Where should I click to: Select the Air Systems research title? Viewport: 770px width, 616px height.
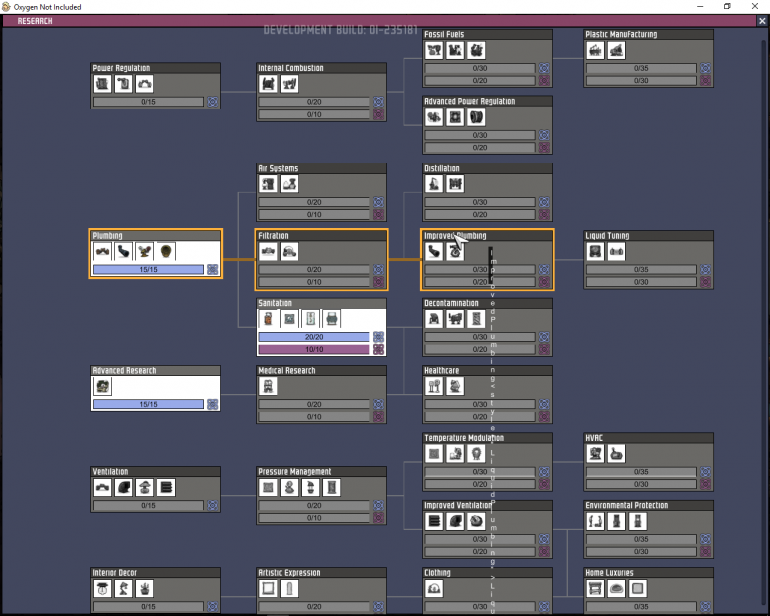pos(278,168)
